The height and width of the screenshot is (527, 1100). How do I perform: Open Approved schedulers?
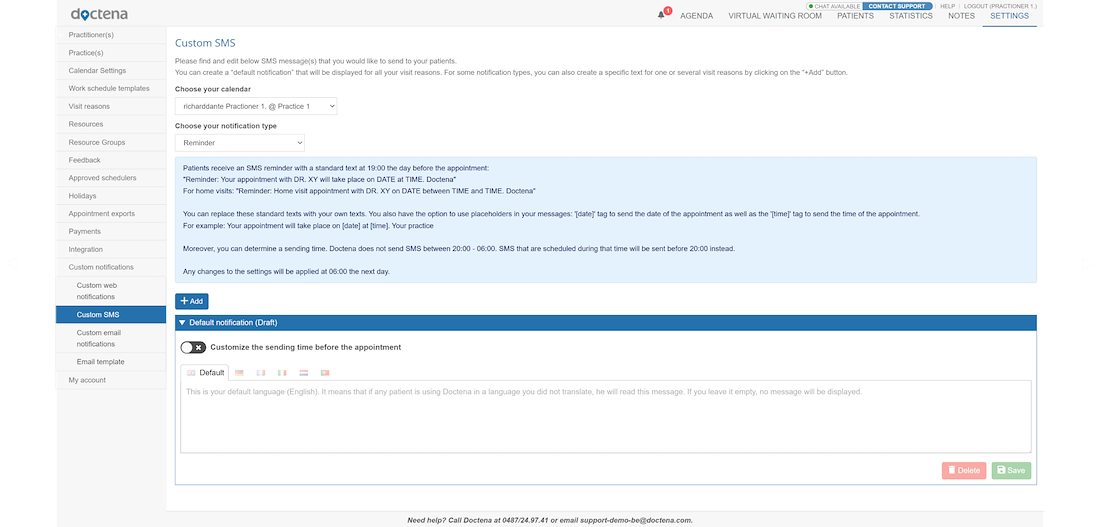tap(111, 178)
